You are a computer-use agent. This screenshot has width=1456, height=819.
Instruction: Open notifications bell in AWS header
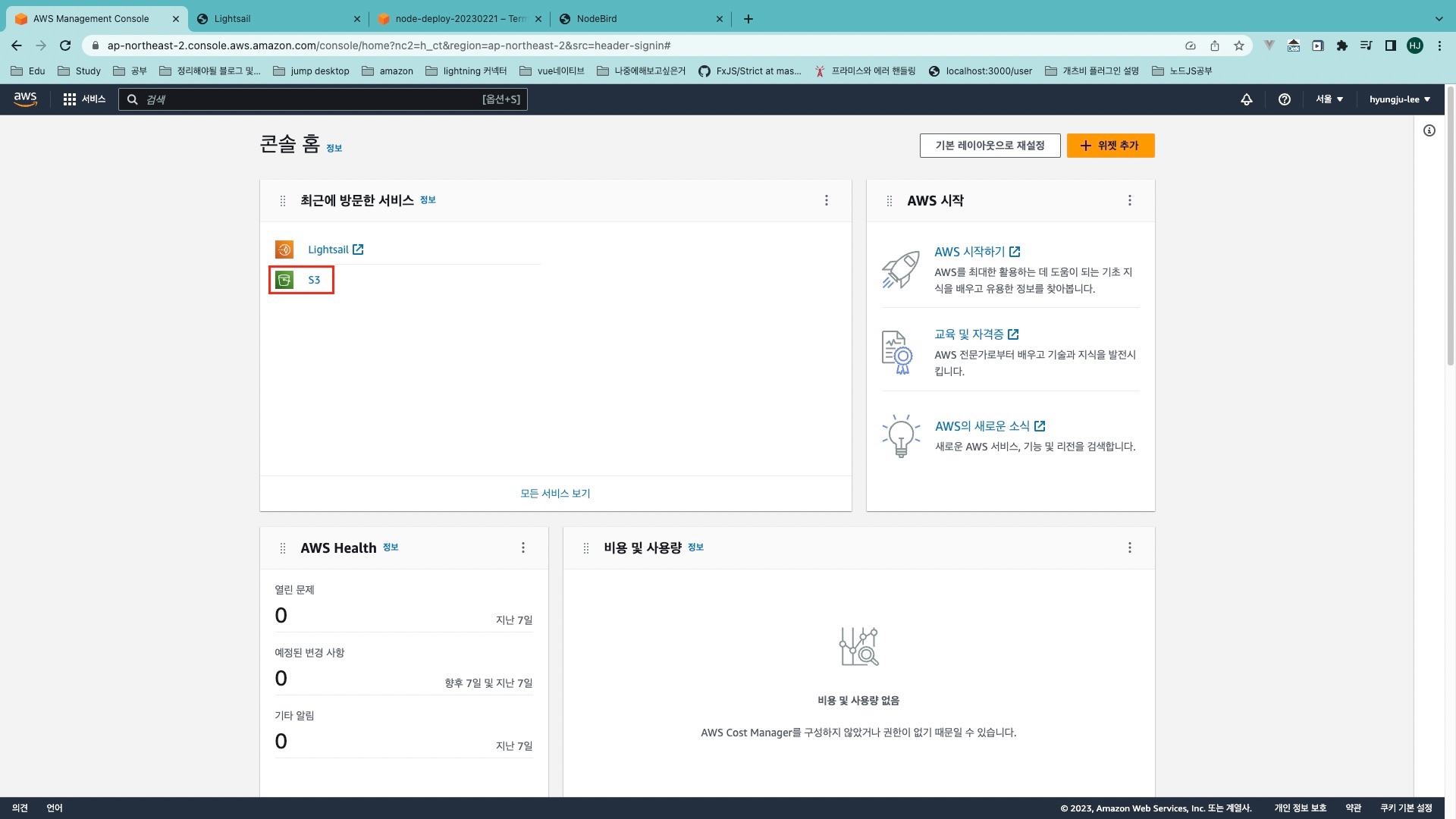coord(1246,99)
